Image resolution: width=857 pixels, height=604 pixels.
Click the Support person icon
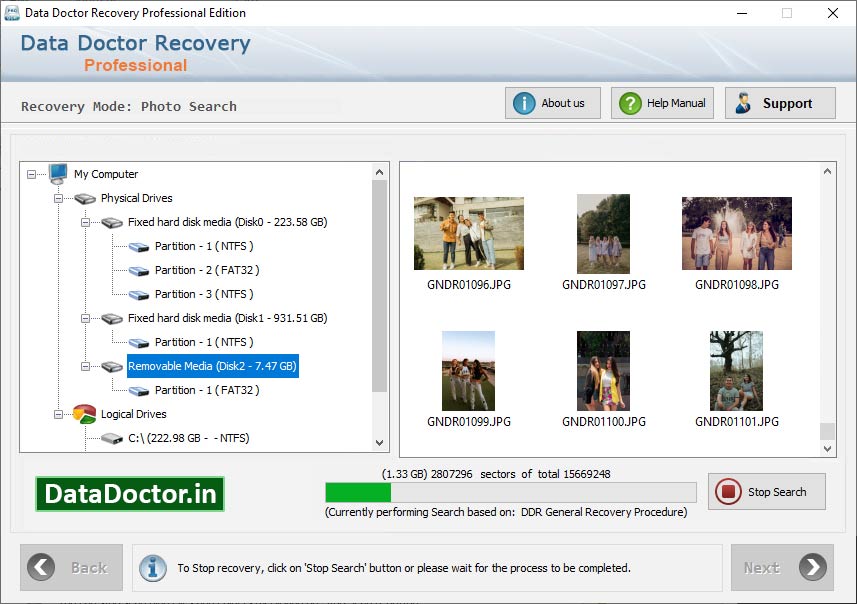coord(742,102)
